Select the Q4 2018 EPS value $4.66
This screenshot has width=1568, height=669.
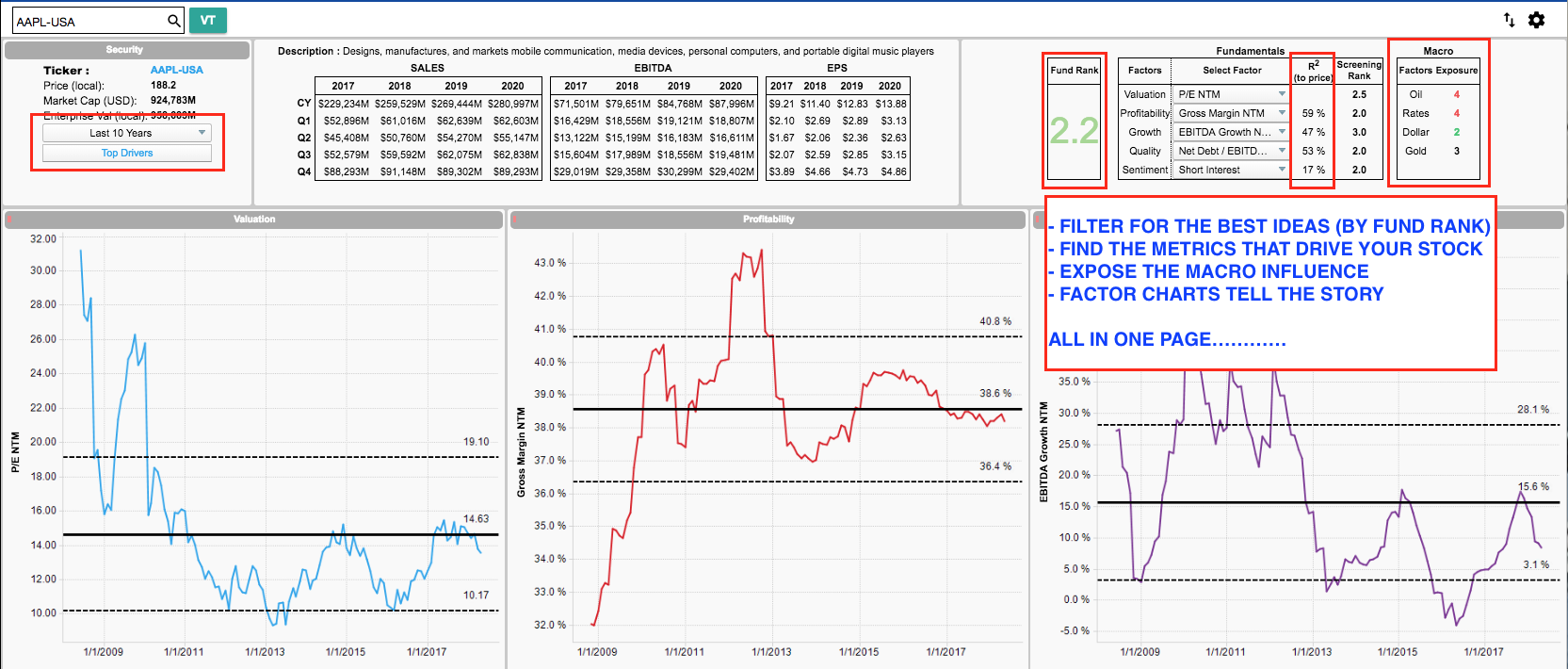pyautogui.click(x=817, y=171)
